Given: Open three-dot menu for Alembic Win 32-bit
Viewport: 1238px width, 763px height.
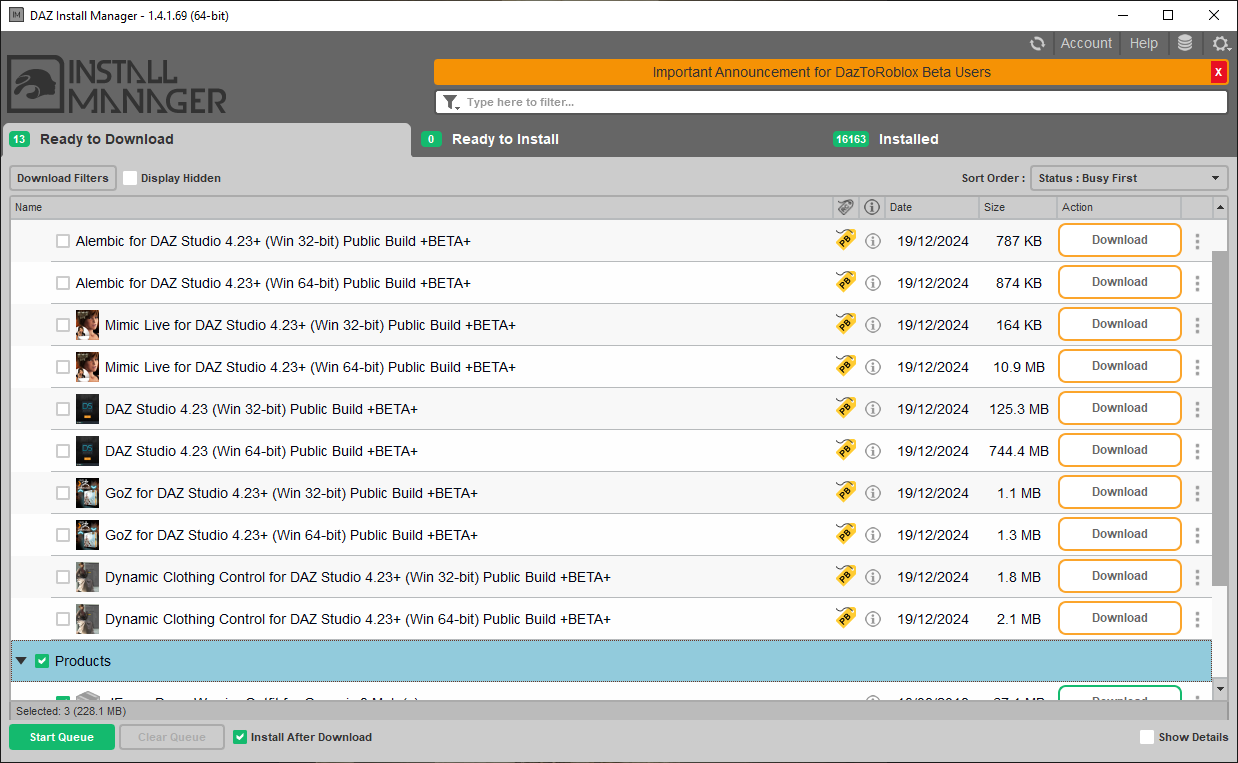Looking at the screenshot, I should point(1197,241).
